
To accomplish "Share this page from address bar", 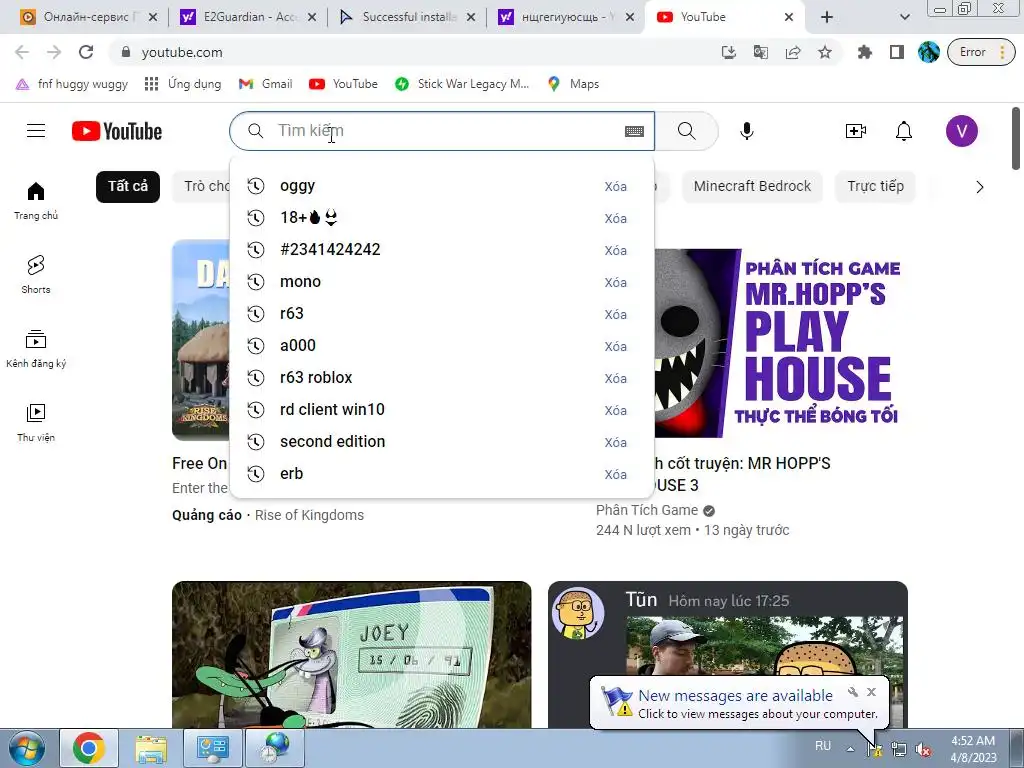I will click(793, 52).
